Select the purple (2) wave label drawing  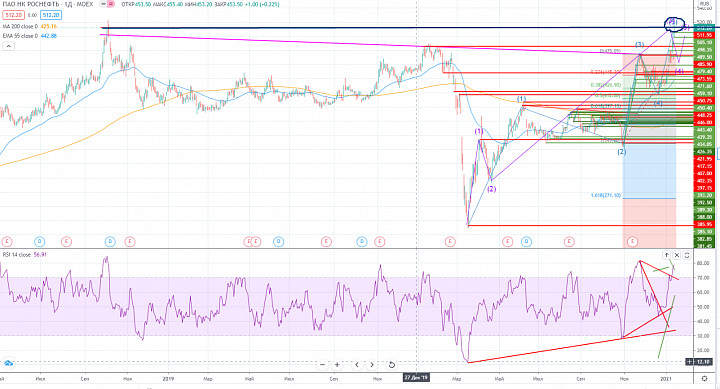coord(491,189)
